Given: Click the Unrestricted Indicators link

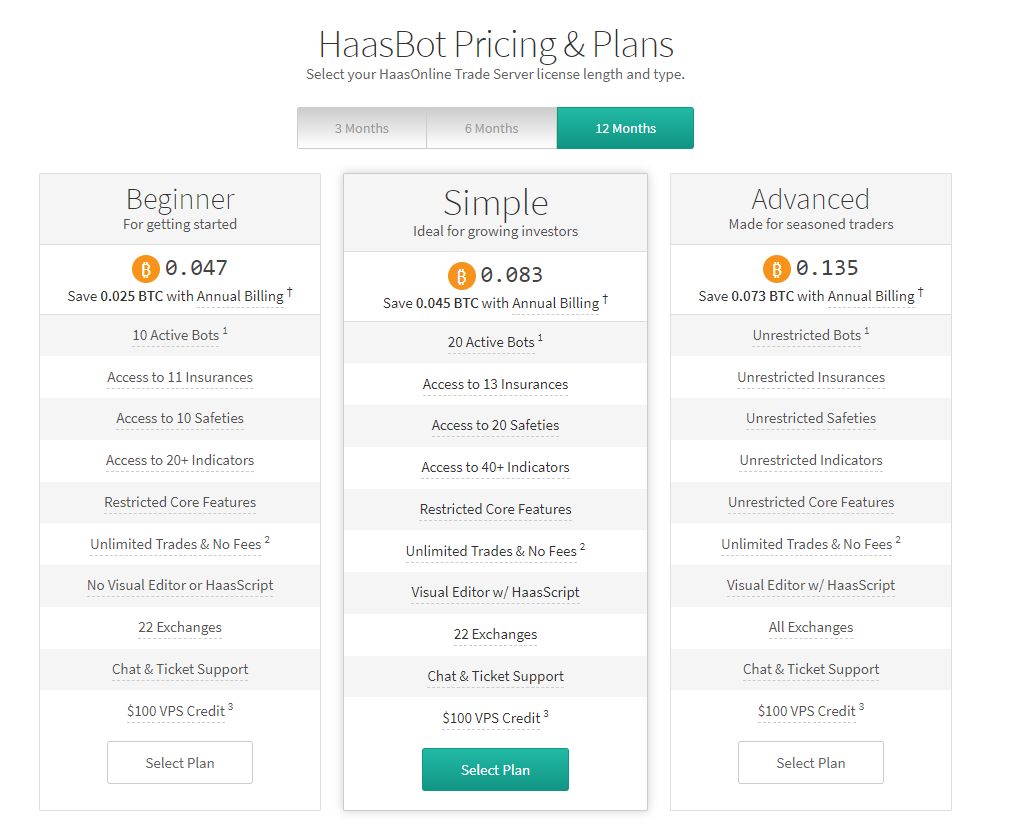Looking at the screenshot, I should [811, 460].
